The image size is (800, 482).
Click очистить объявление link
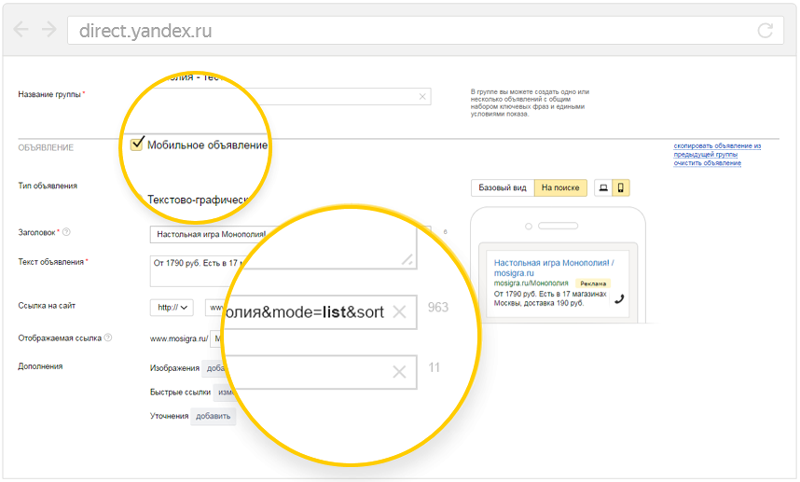[x=707, y=163]
